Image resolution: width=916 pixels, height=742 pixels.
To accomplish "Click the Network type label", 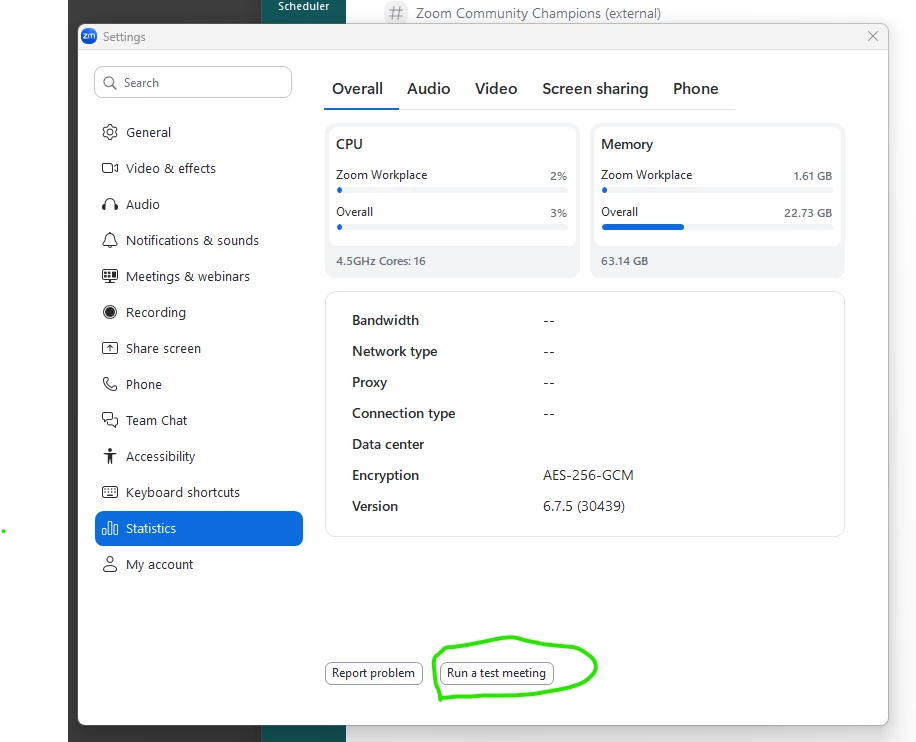I will pyautogui.click(x=395, y=352).
